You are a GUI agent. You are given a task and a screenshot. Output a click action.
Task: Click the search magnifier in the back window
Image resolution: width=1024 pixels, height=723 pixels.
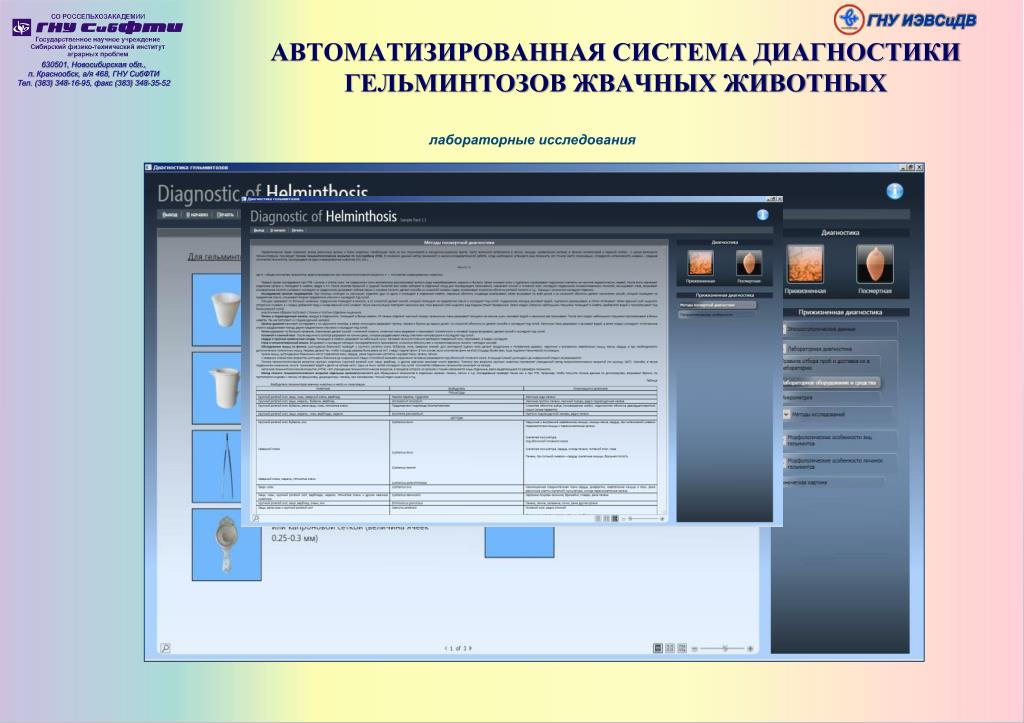[165, 648]
